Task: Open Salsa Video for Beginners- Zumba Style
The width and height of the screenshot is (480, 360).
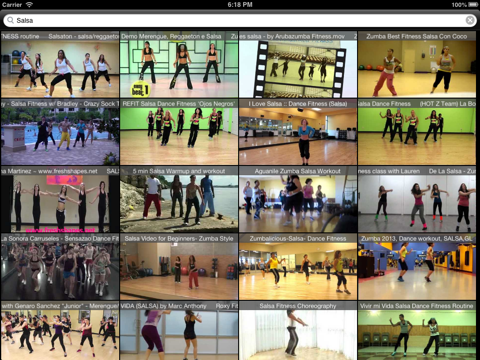Action: (x=179, y=267)
